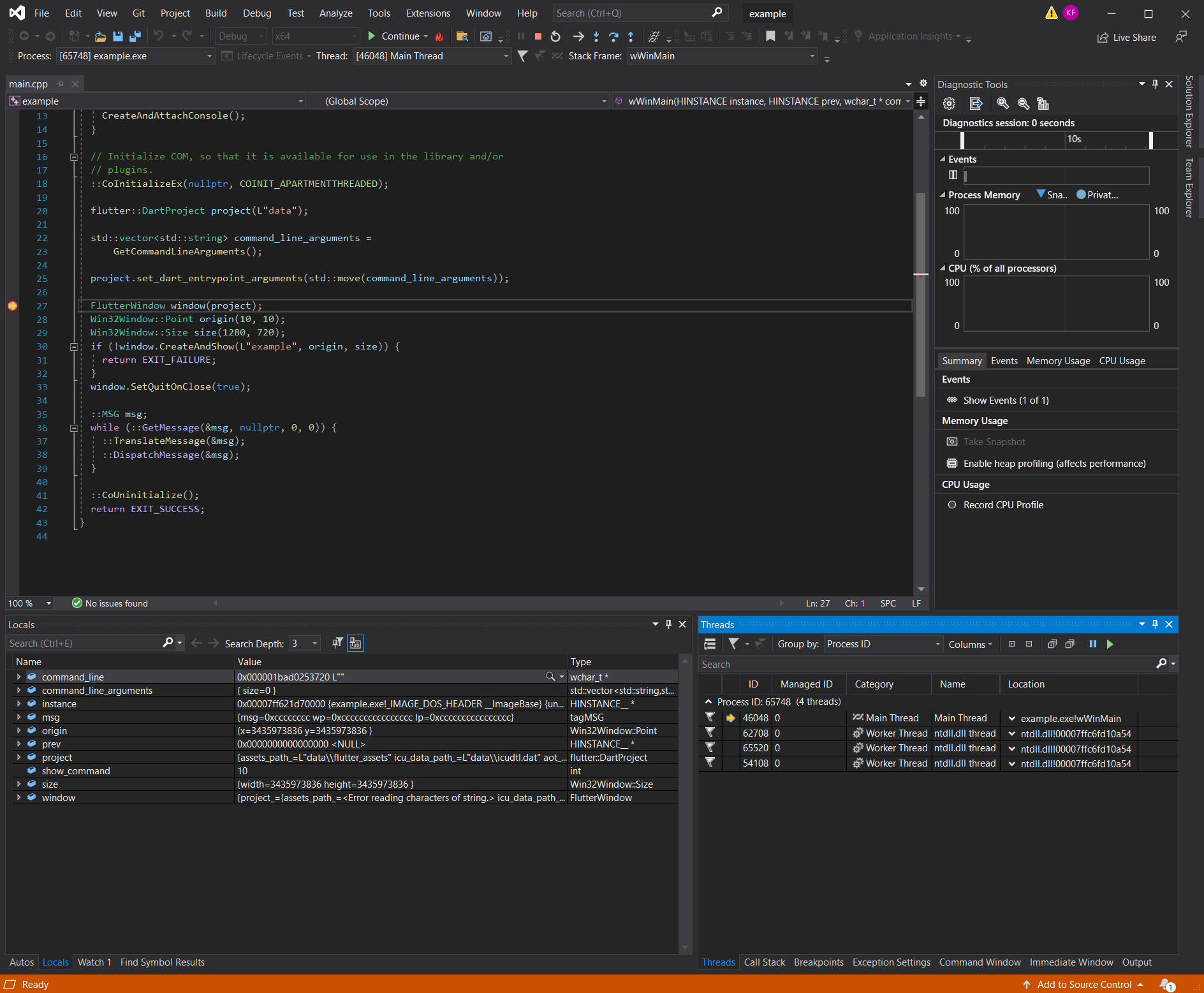Toggle the breakpoint on line 27
Image resolution: width=1204 pixels, height=993 pixels.
11,305
